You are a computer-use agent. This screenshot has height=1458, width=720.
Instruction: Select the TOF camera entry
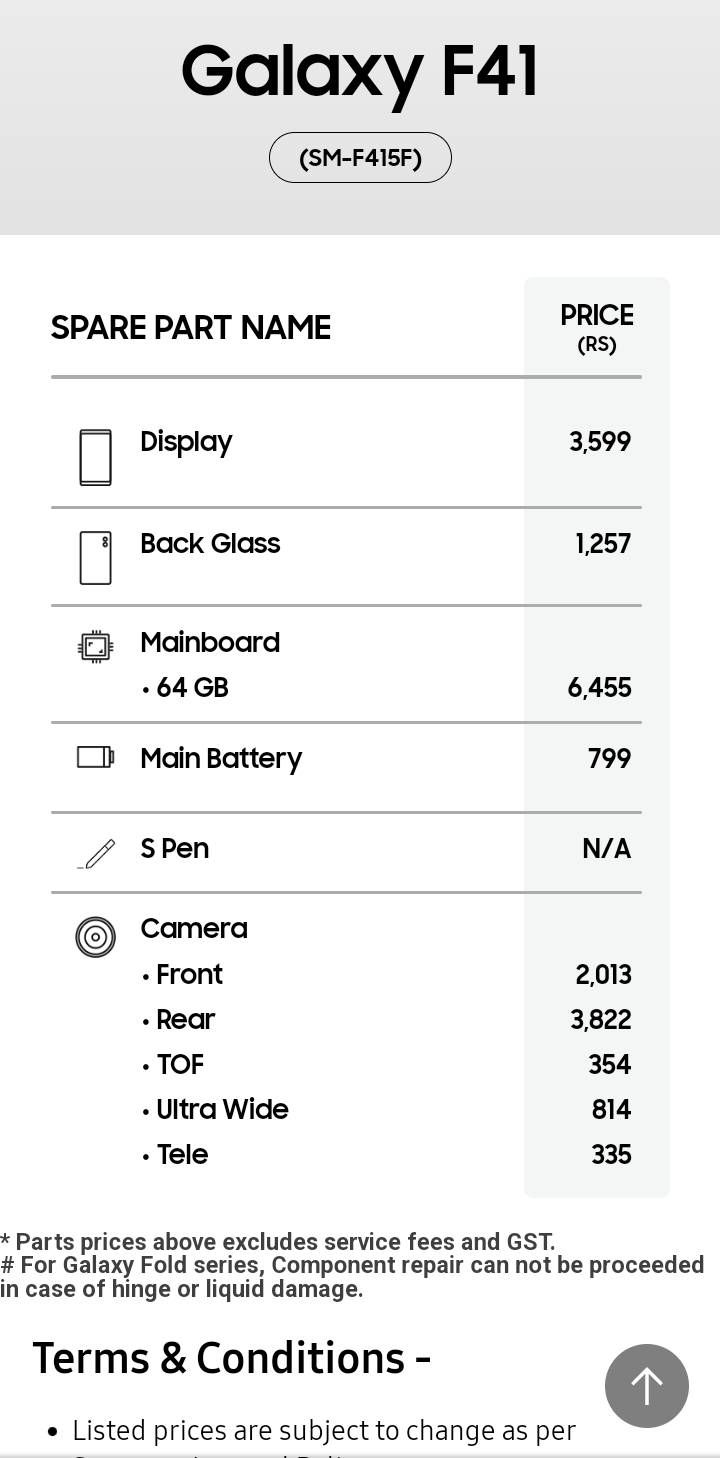pyautogui.click(x=173, y=1065)
